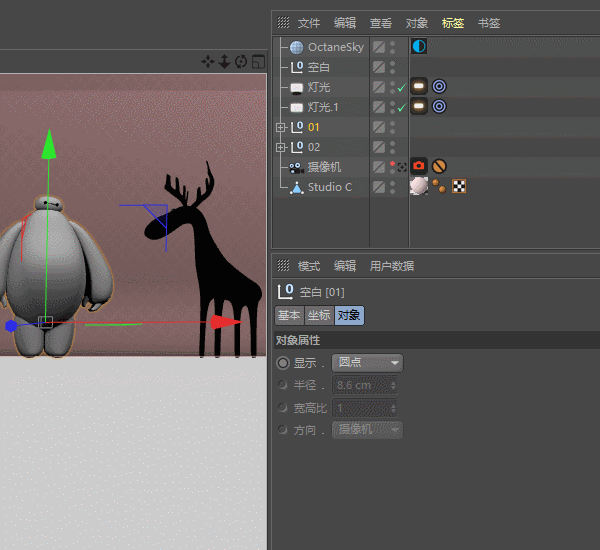Click the Octane light tag on 灯光.1 row
This screenshot has width=600, height=550.
[x=419, y=106]
